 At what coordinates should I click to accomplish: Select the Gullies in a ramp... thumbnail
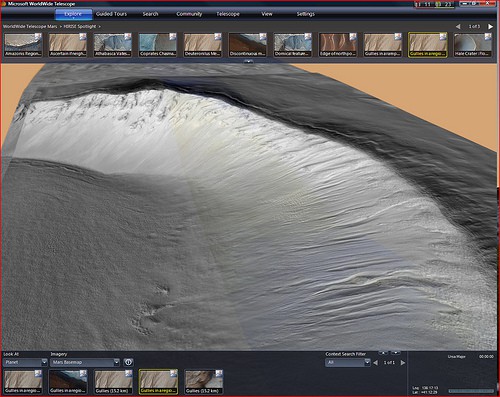[383, 45]
